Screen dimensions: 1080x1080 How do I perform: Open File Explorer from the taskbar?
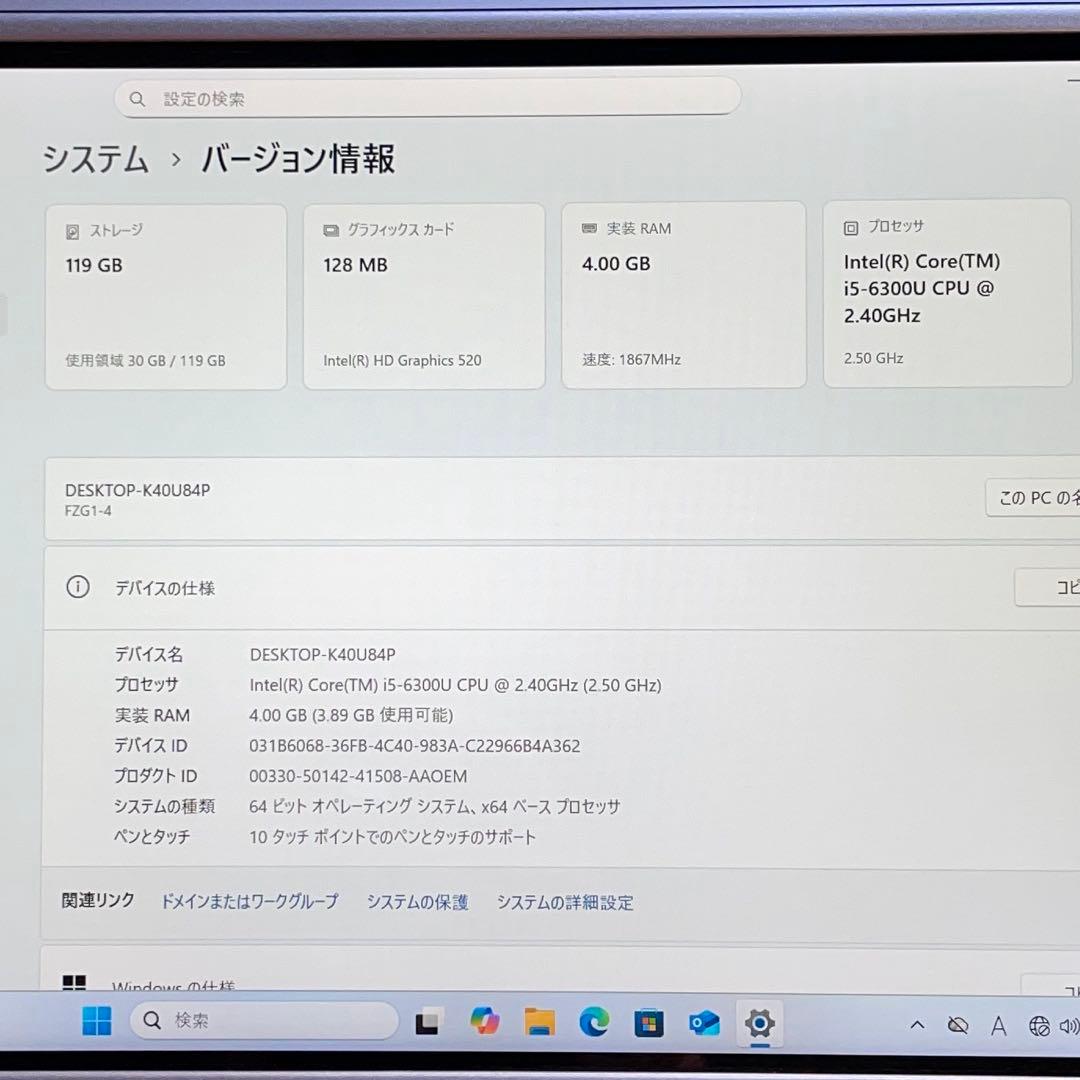540,1023
